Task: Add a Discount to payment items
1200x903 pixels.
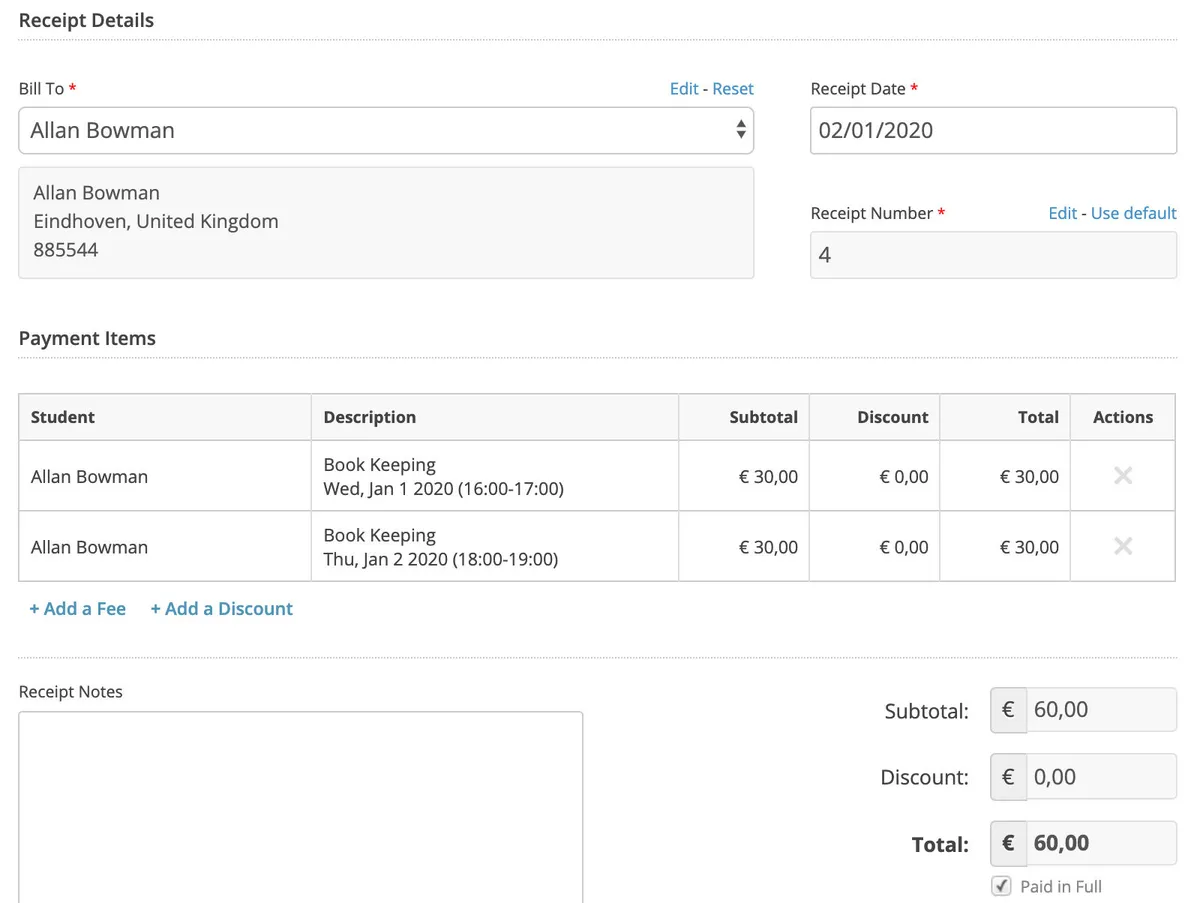Action: (222, 609)
